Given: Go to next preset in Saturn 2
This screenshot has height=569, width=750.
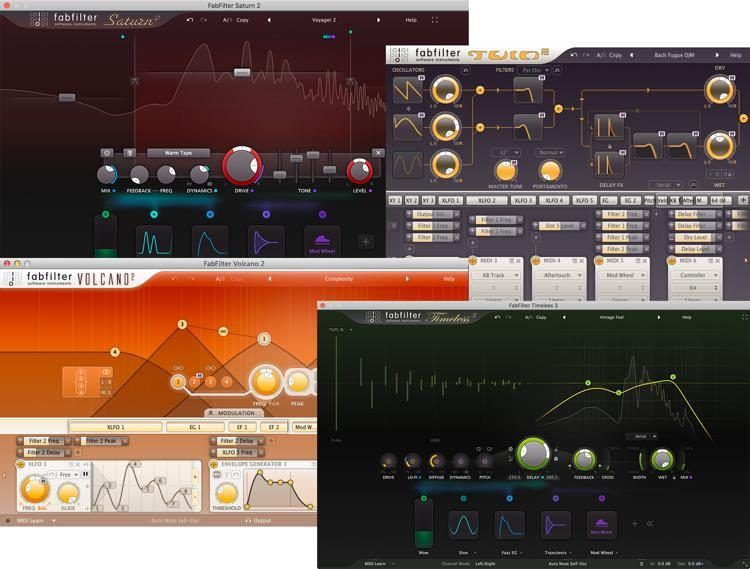Looking at the screenshot, I should pos(378,20).
